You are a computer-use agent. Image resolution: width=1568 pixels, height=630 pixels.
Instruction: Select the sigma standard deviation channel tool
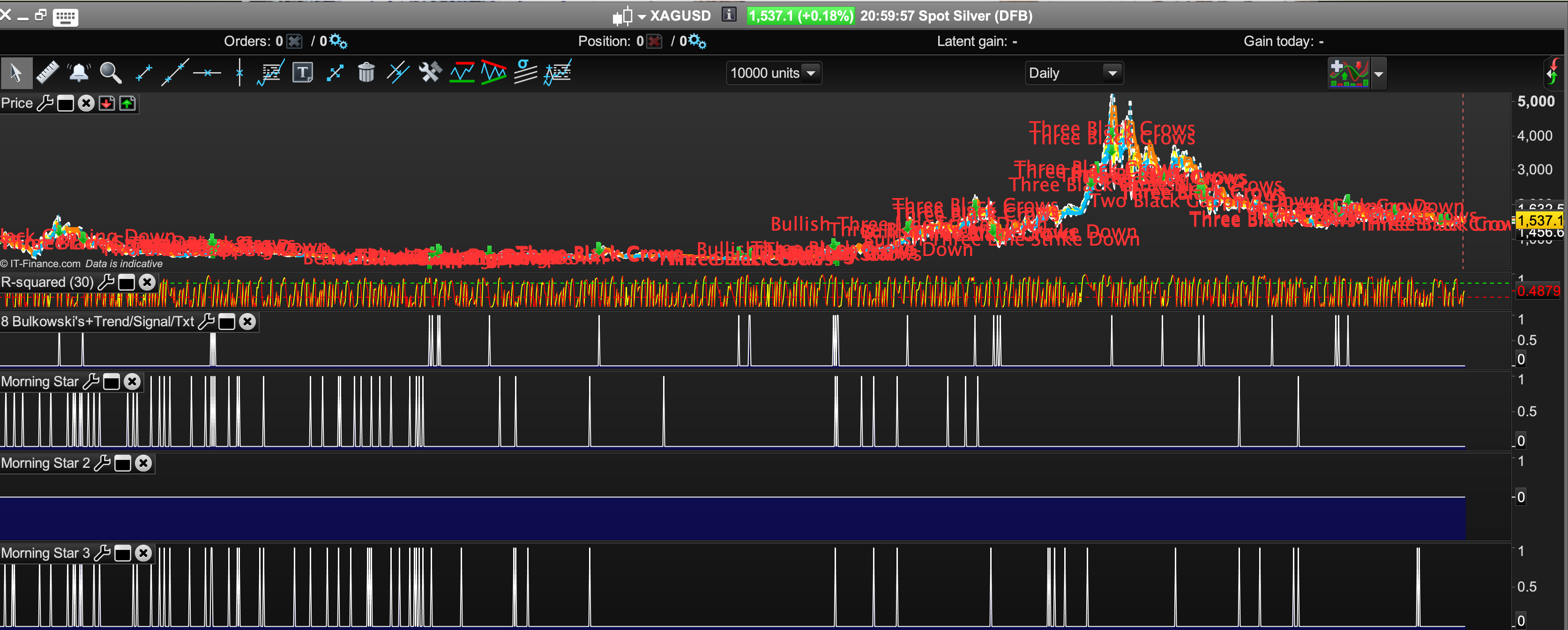525,73
